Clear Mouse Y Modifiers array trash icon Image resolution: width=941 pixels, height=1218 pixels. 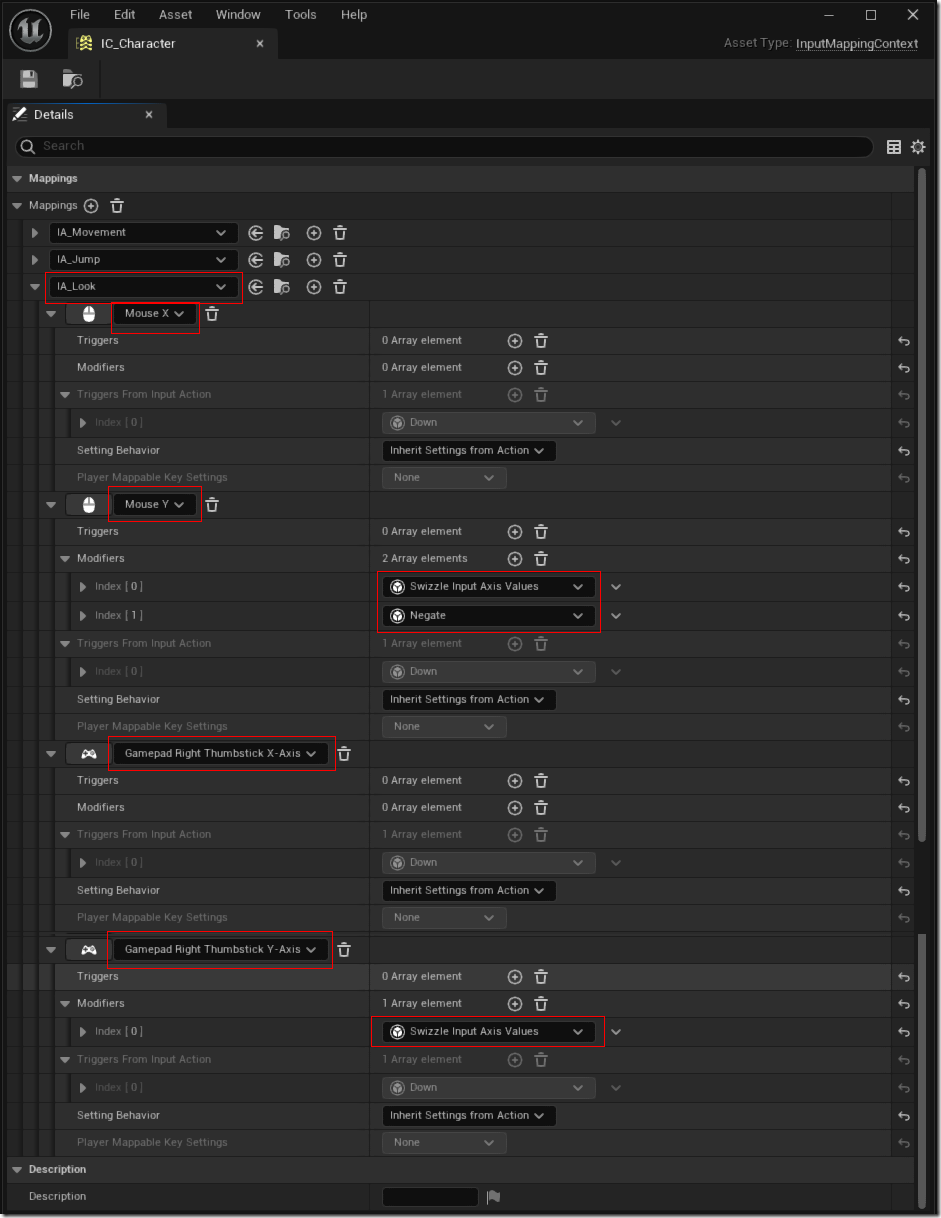pos(541,559)
